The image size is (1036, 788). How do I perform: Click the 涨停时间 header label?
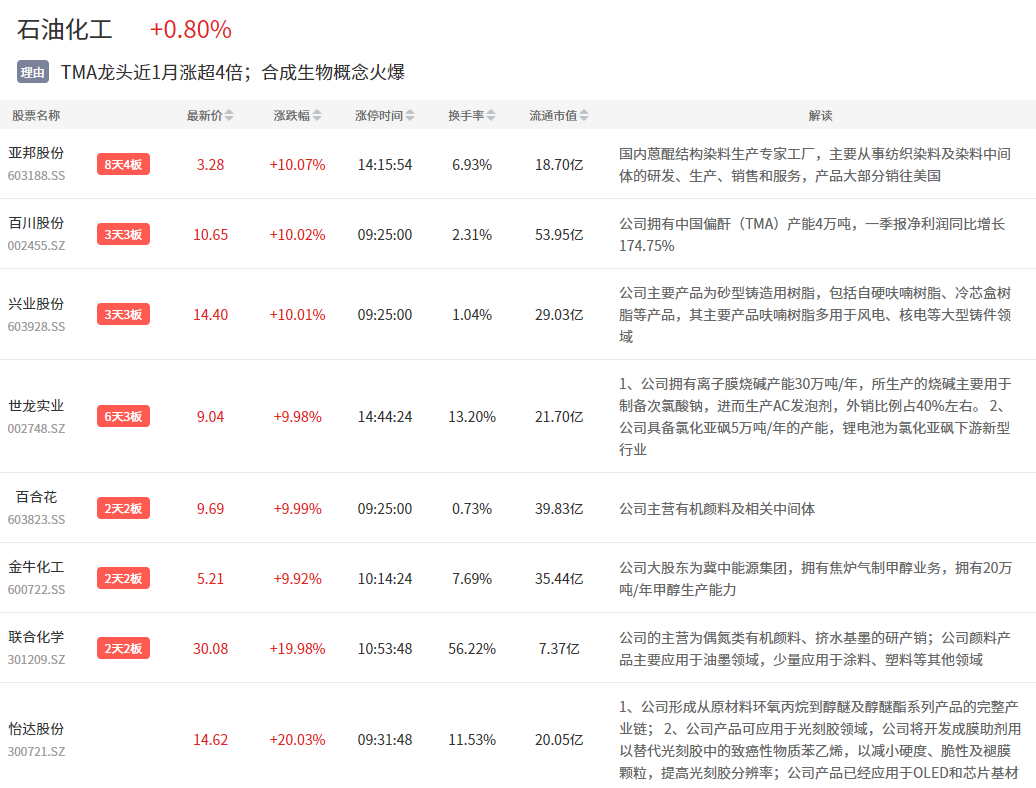pos(379,116)
